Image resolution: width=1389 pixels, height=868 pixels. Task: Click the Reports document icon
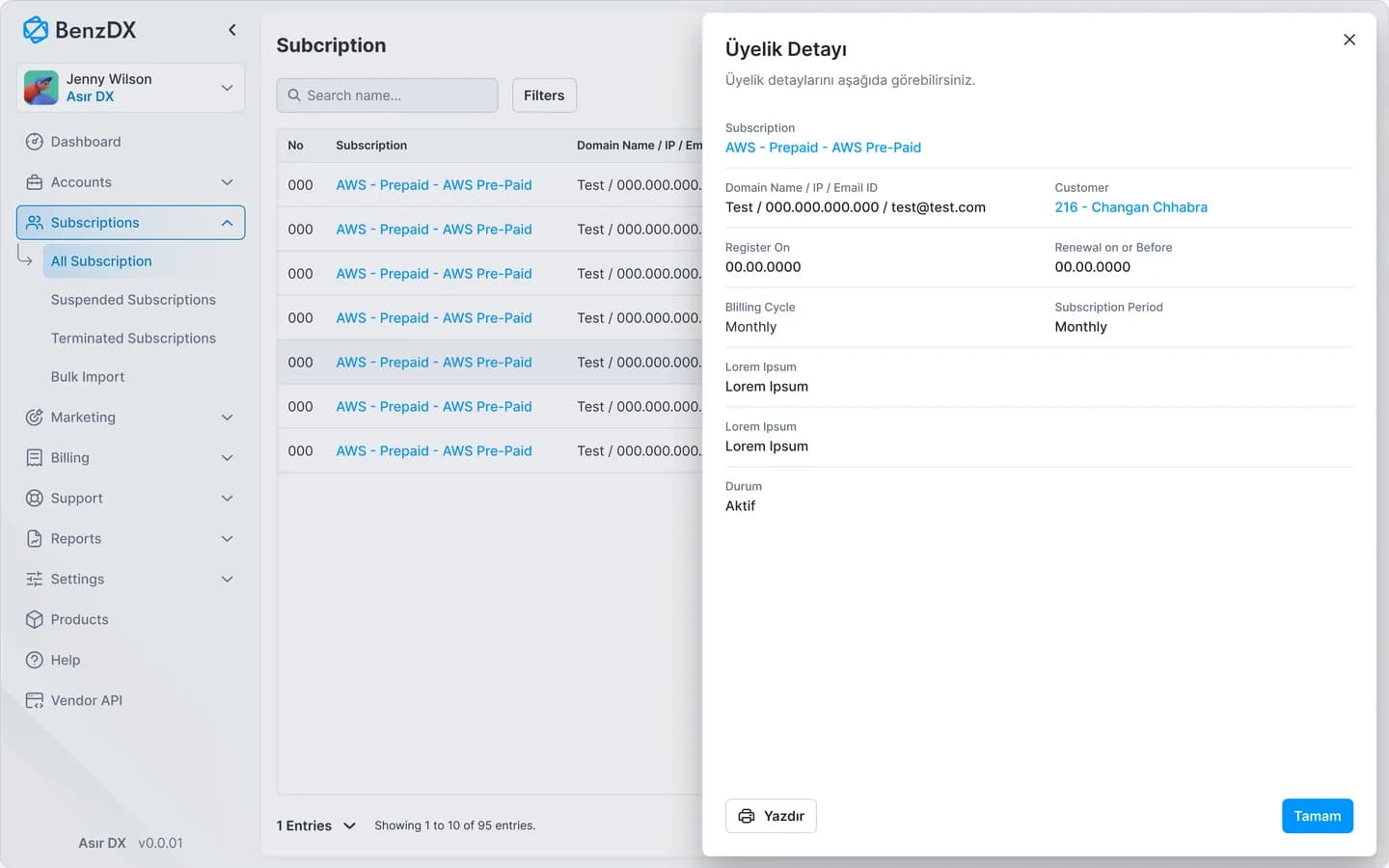tap(35, 539)
